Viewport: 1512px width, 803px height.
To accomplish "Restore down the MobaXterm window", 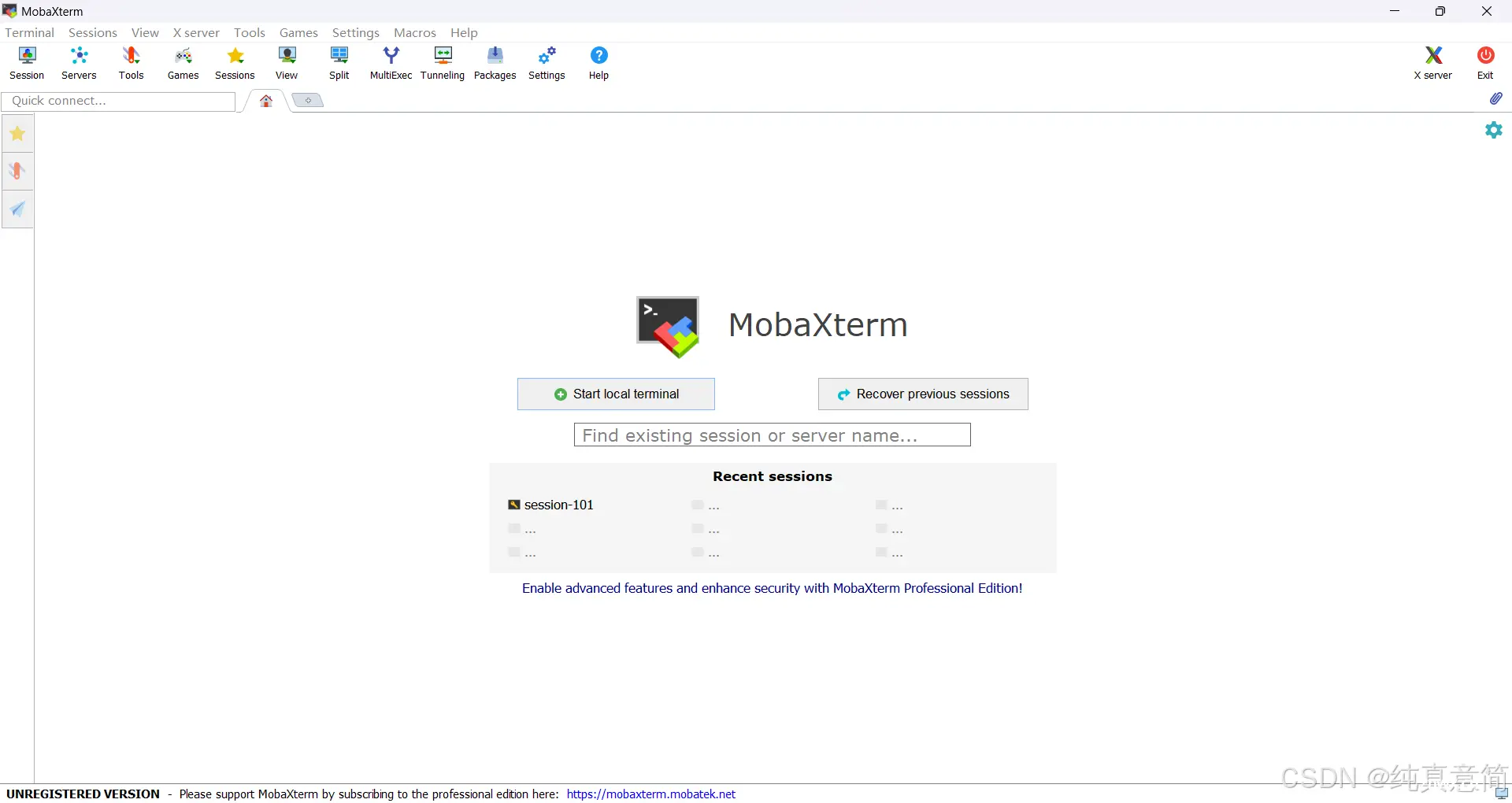I will tap(1440, 11).
